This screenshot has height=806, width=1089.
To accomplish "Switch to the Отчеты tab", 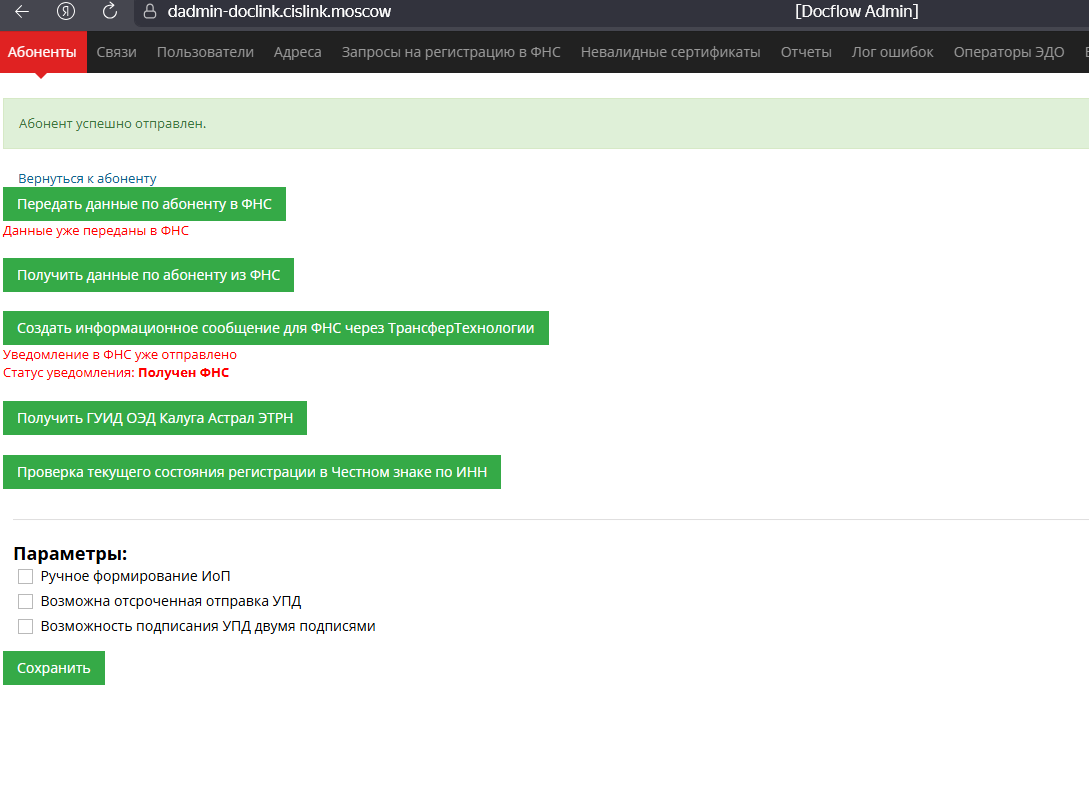I will [x=806, y=52].
